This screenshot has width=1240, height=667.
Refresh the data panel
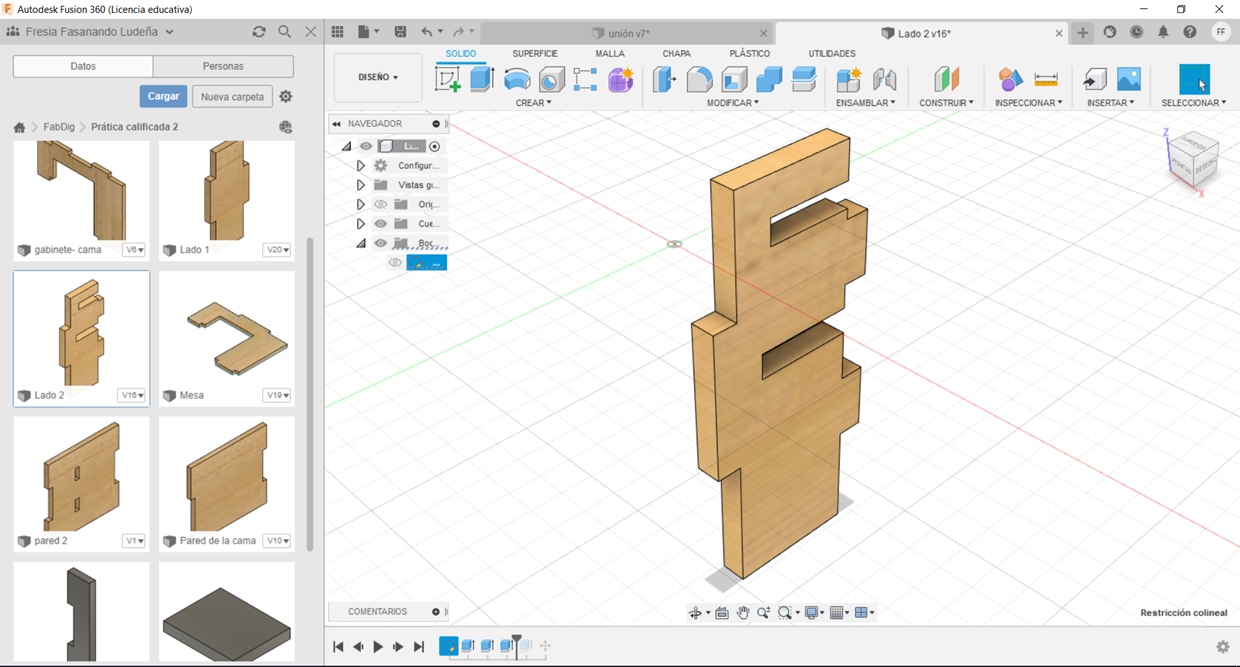pyautogui.click(x=259, y=32)
